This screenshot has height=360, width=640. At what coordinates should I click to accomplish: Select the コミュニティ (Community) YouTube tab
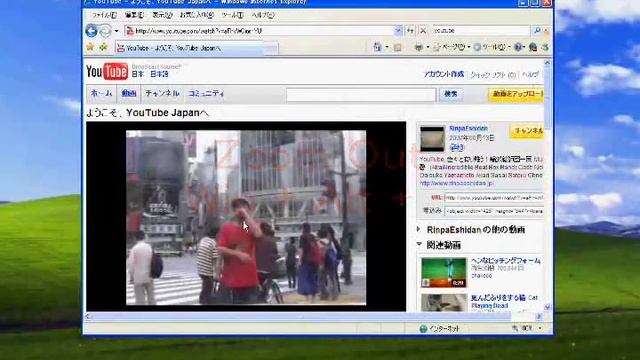tap(206, 93)
